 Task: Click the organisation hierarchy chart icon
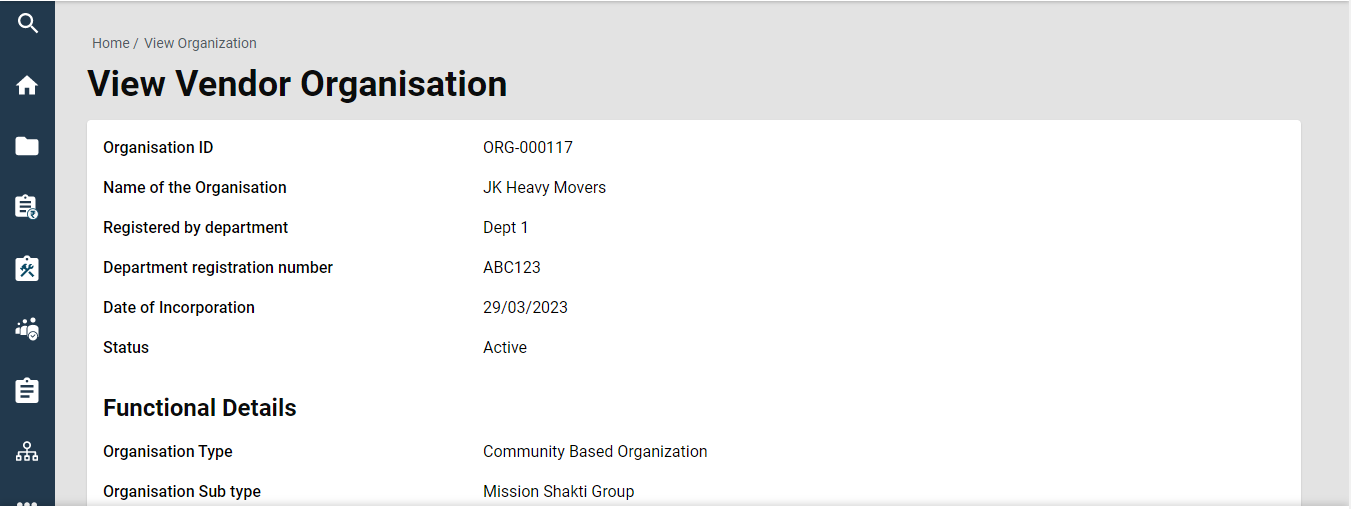[27, 452]
